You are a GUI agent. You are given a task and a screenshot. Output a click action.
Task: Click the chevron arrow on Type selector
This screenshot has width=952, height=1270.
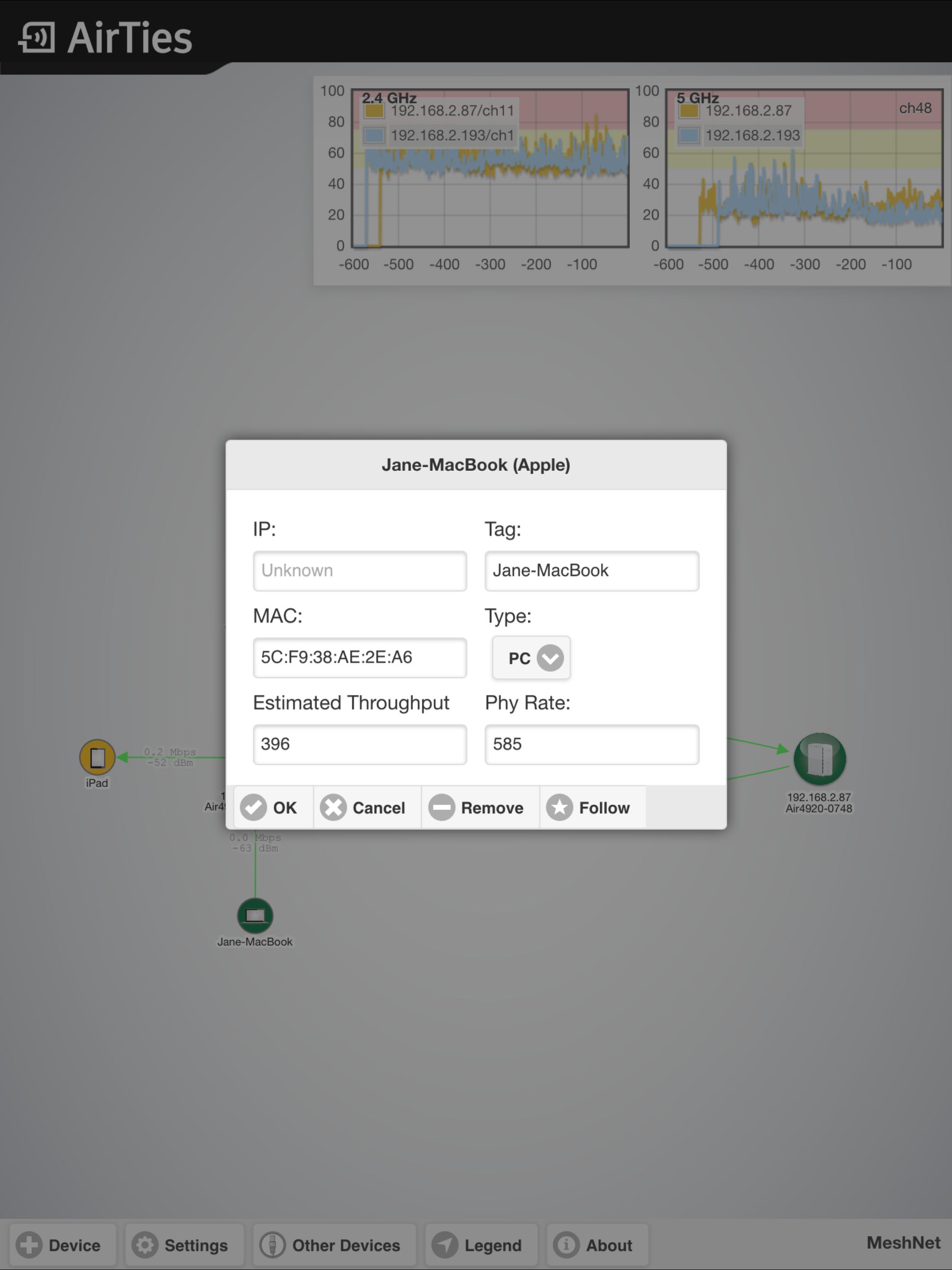coord(550,658)
